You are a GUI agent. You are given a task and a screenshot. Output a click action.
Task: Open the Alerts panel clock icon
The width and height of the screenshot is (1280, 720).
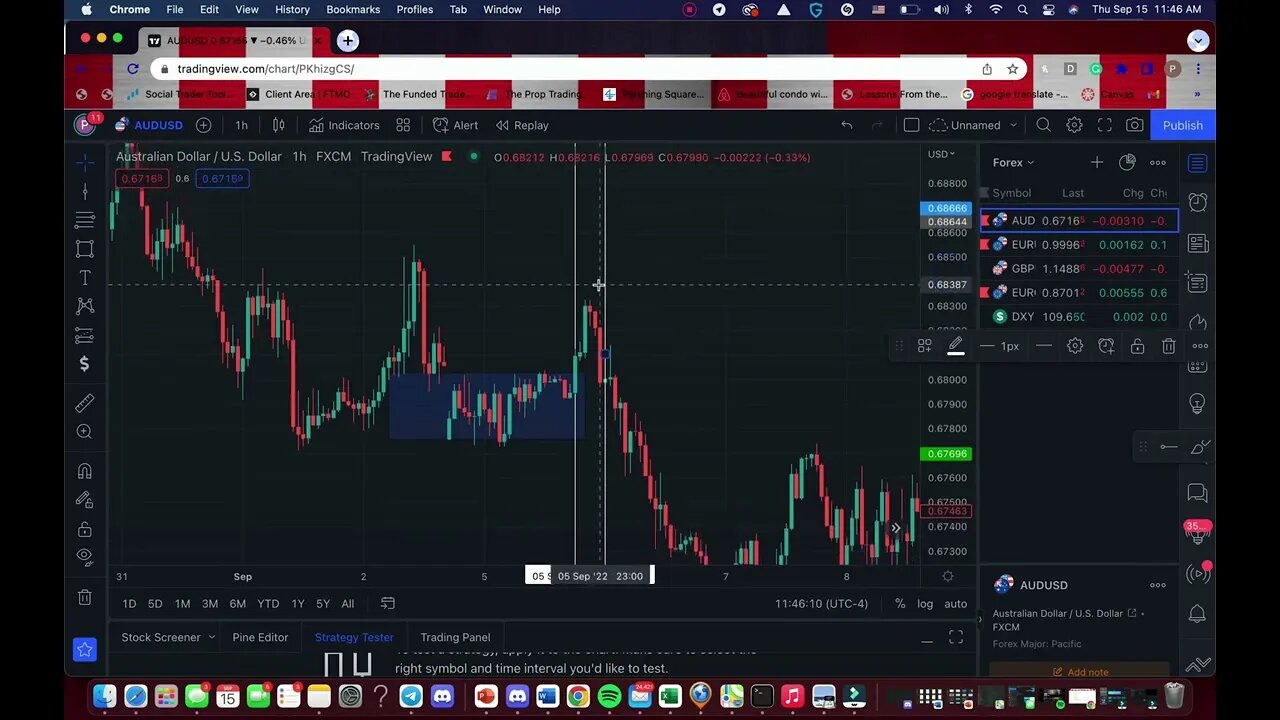pos(1197,203)
